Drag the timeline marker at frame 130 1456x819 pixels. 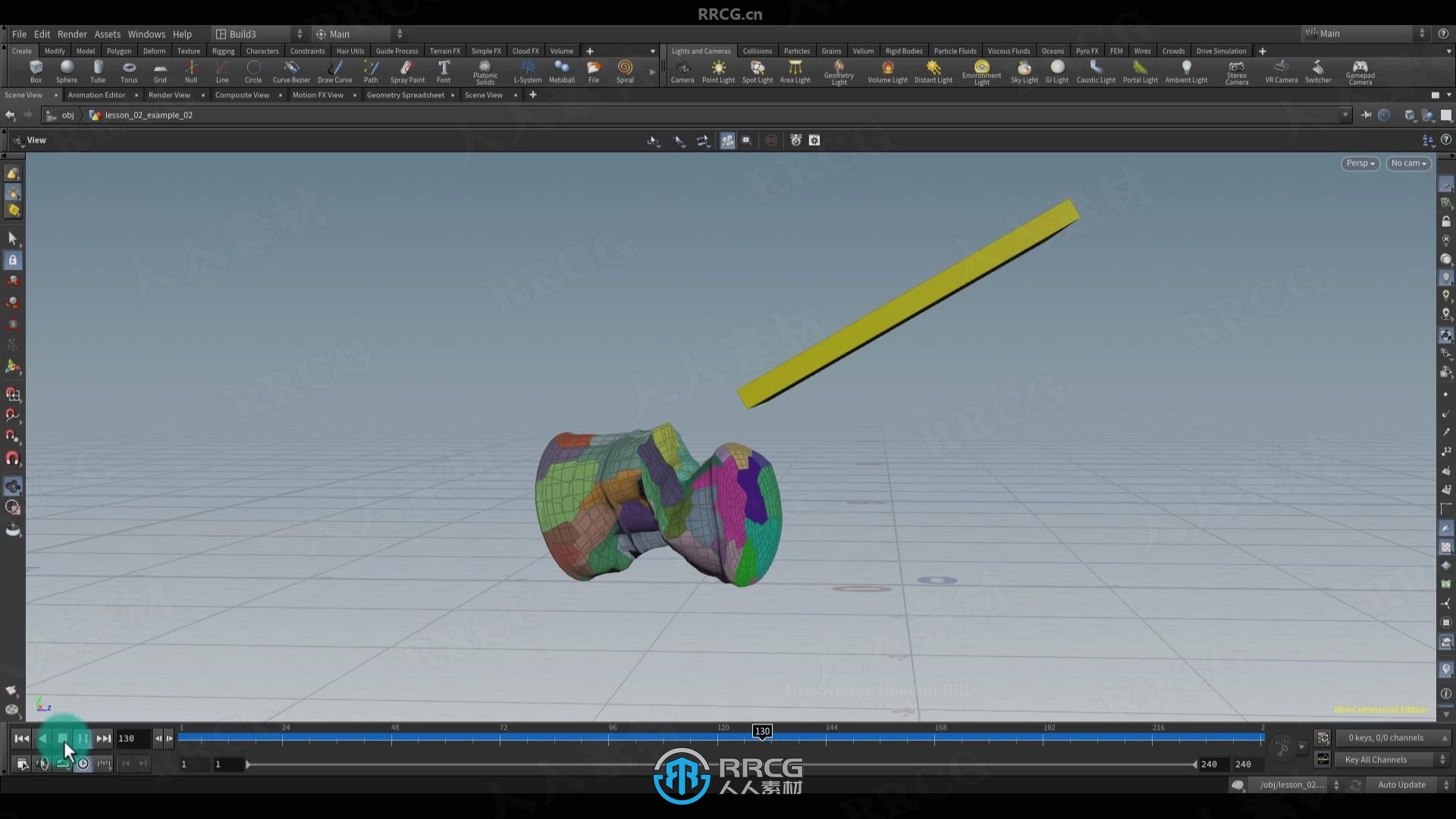click(761, 732)
